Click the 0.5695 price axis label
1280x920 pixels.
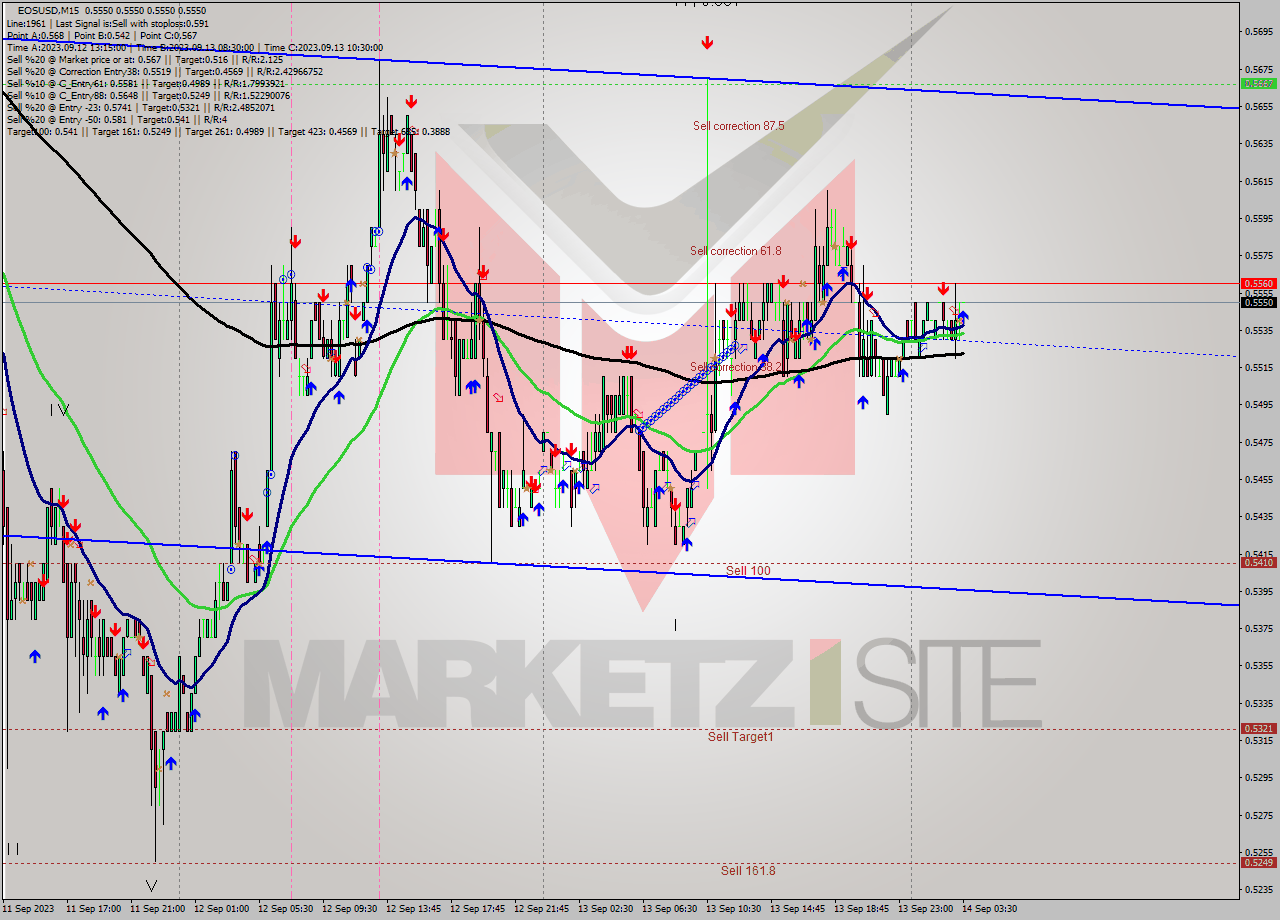click(1257, 31)
